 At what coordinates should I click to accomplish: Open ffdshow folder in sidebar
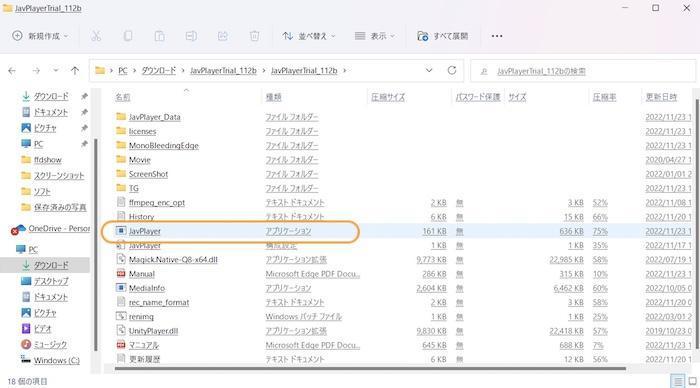pyautogui.click(x=47, y=160)
